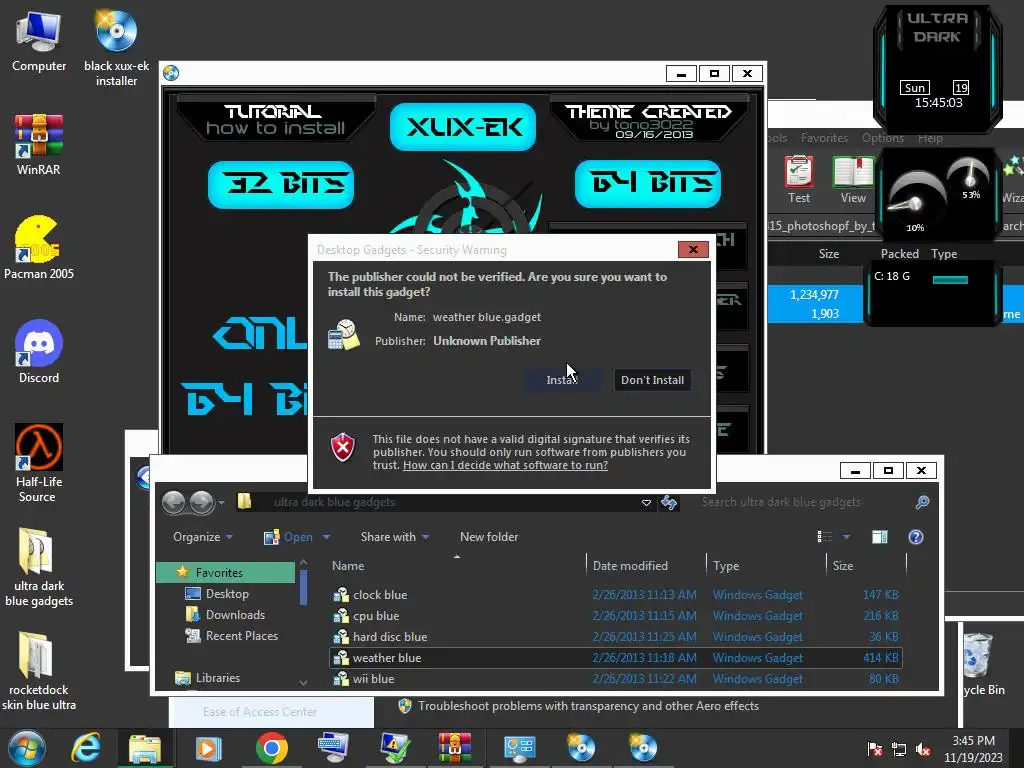Click Install in the security warning
The width and height of the screenshot is (1024, 768).
click(x=562, y=380)
